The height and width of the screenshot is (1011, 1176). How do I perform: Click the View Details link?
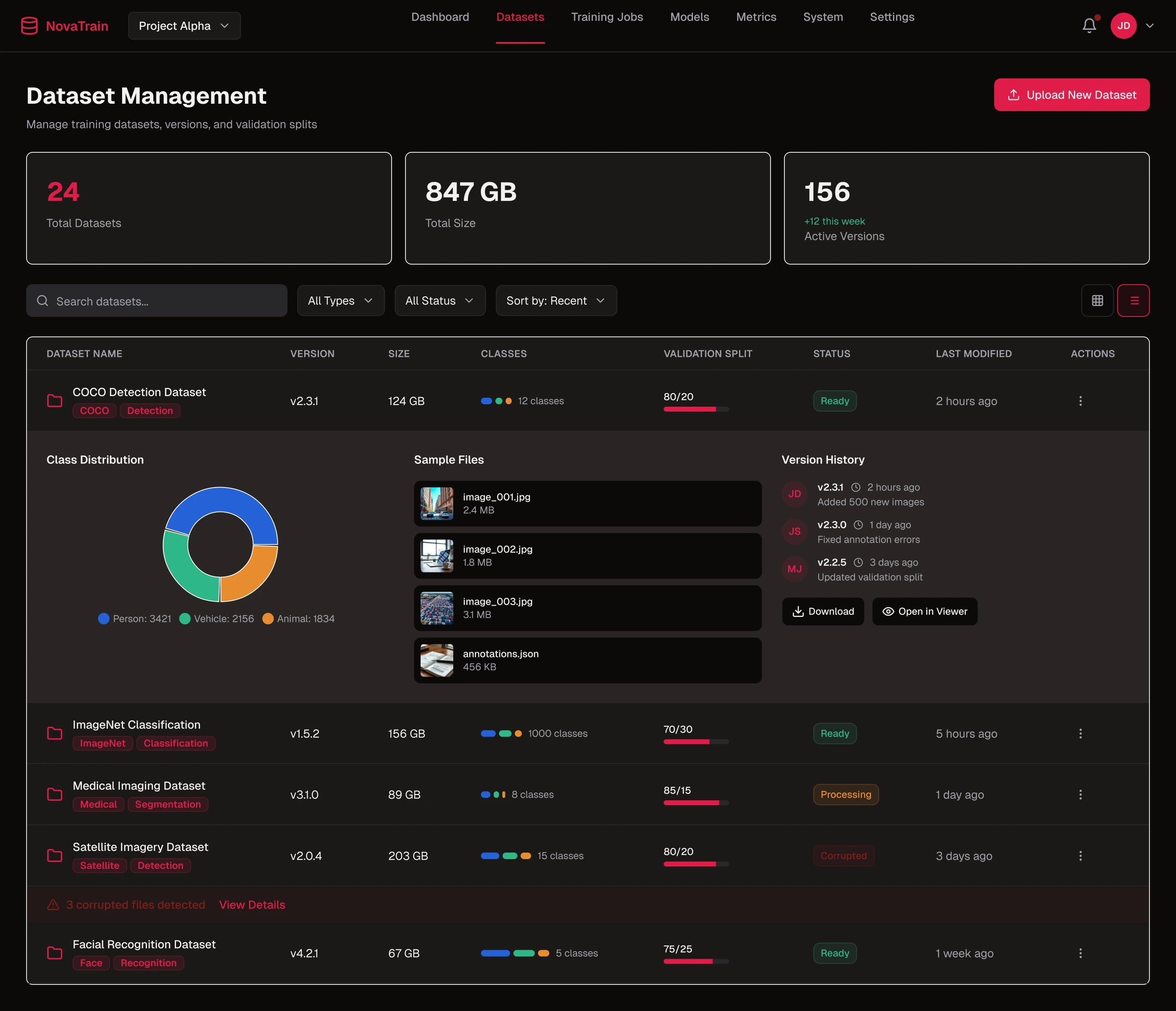pos(252,905)
